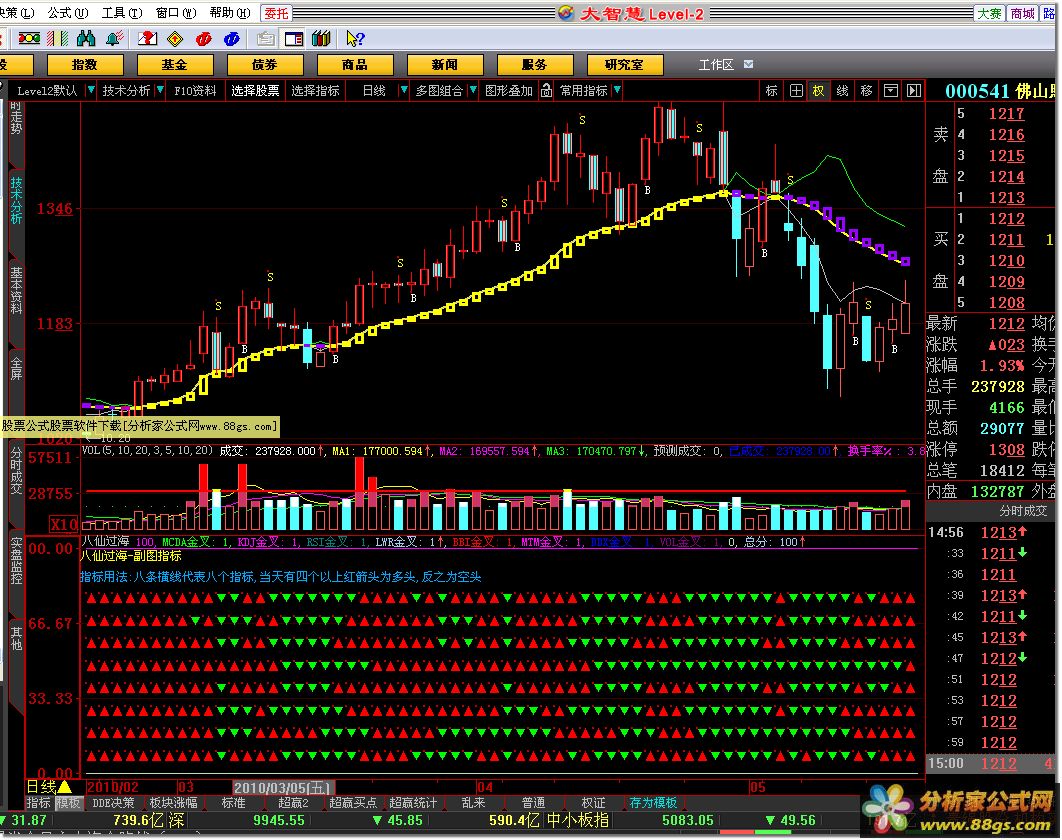Open the 研究室 yellow tab
1062x840 pixels.
pyautogui.click(x=624, y=64)
